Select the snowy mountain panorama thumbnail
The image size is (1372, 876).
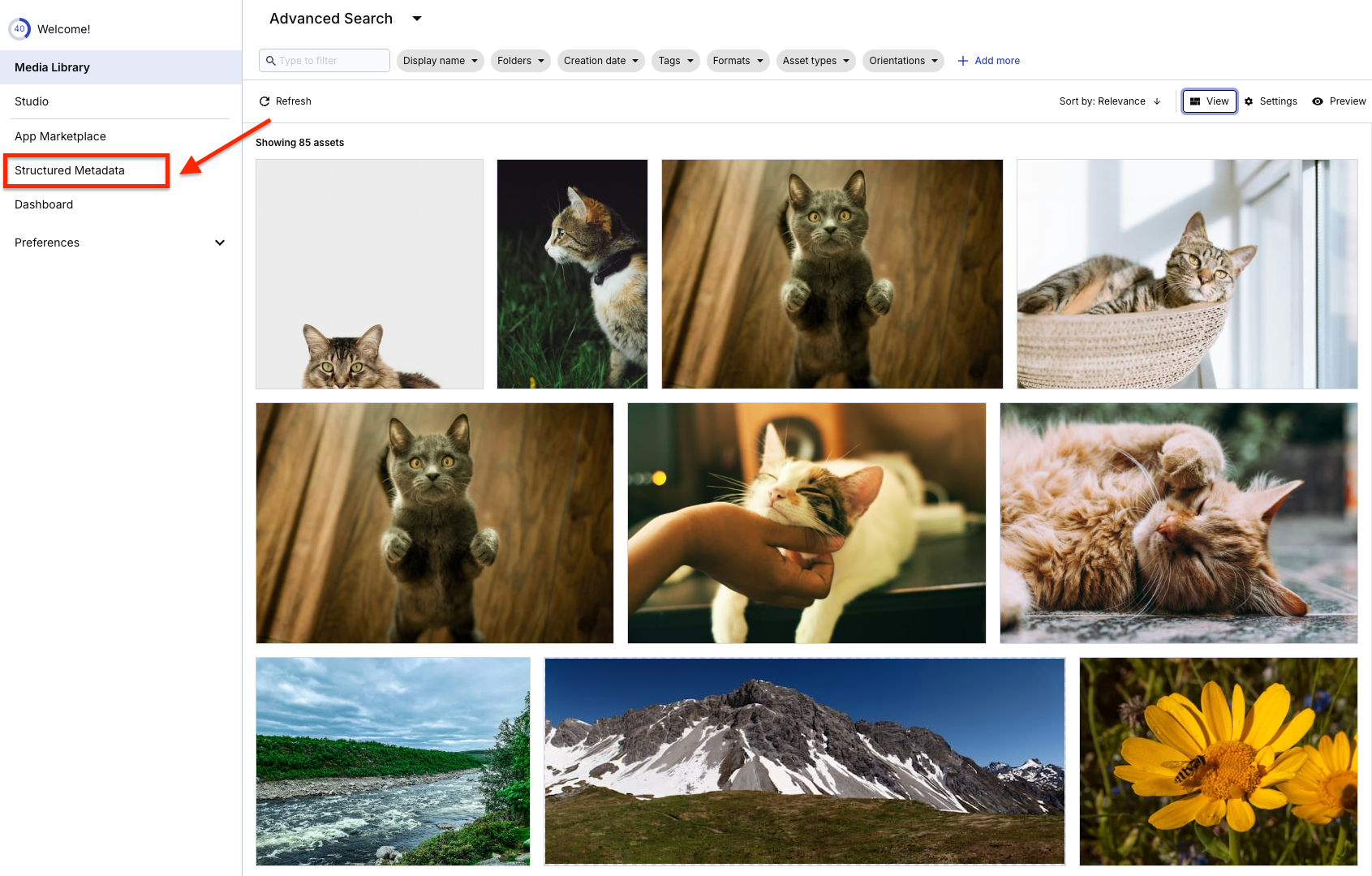pos(804,761)
